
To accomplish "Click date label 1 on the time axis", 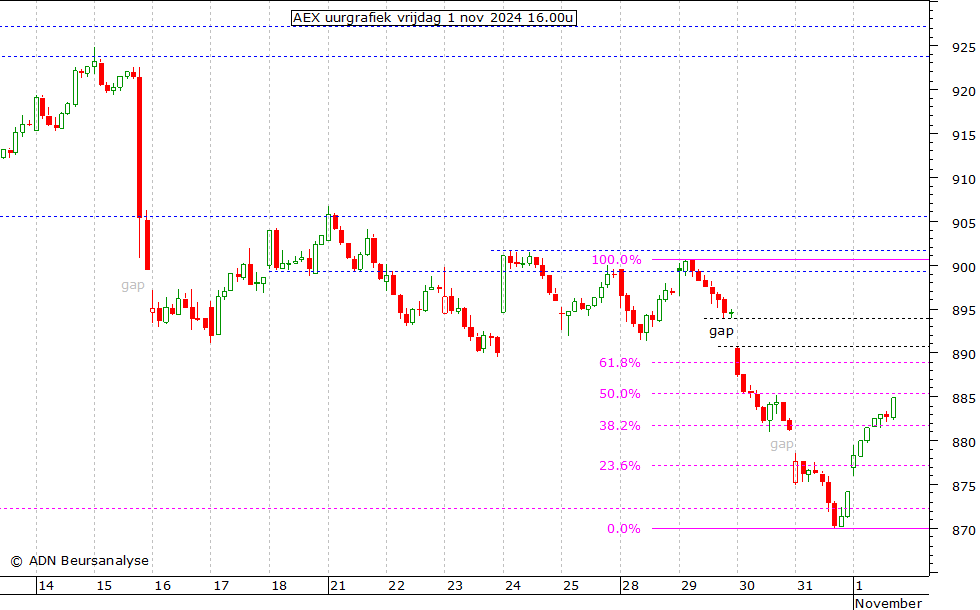I will coord(859,586).
